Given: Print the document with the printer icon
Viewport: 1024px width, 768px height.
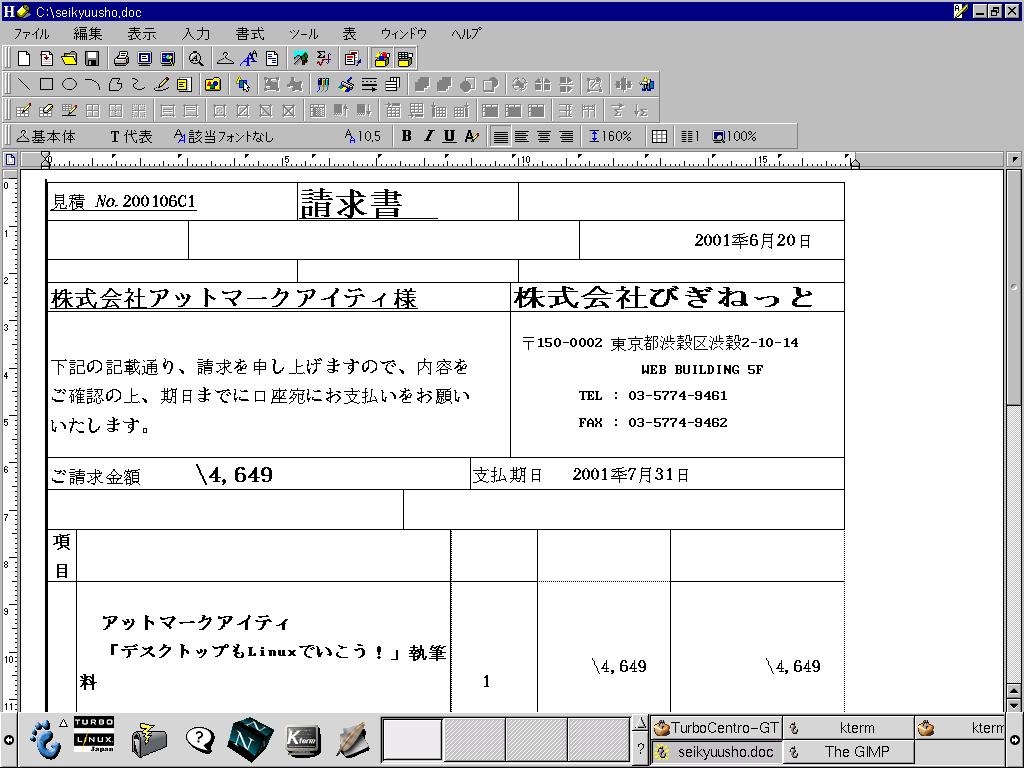Looking at the screenshot, I should point(121,59).
